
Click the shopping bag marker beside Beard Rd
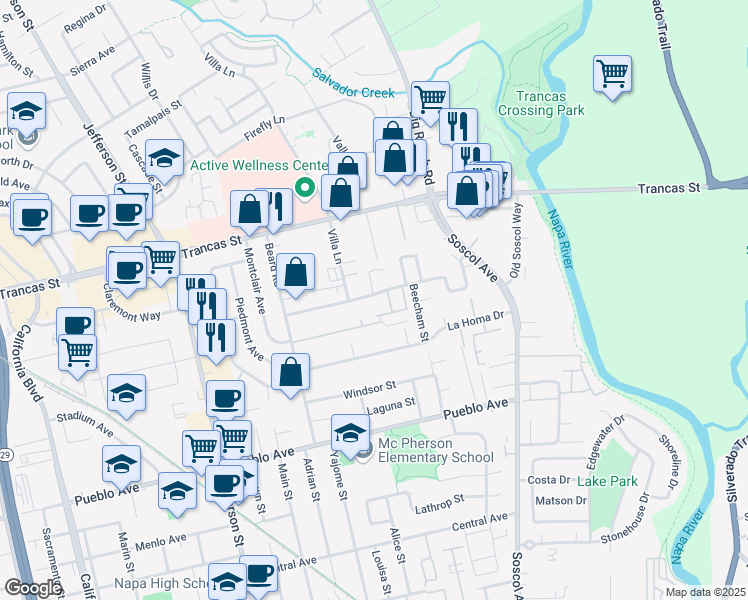(295, 273)
